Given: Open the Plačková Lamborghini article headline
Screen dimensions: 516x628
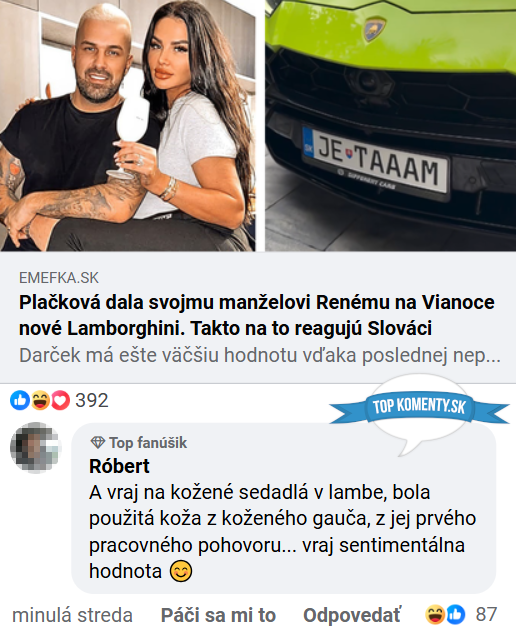Looking at the screenshot, I should coord(257,315).
